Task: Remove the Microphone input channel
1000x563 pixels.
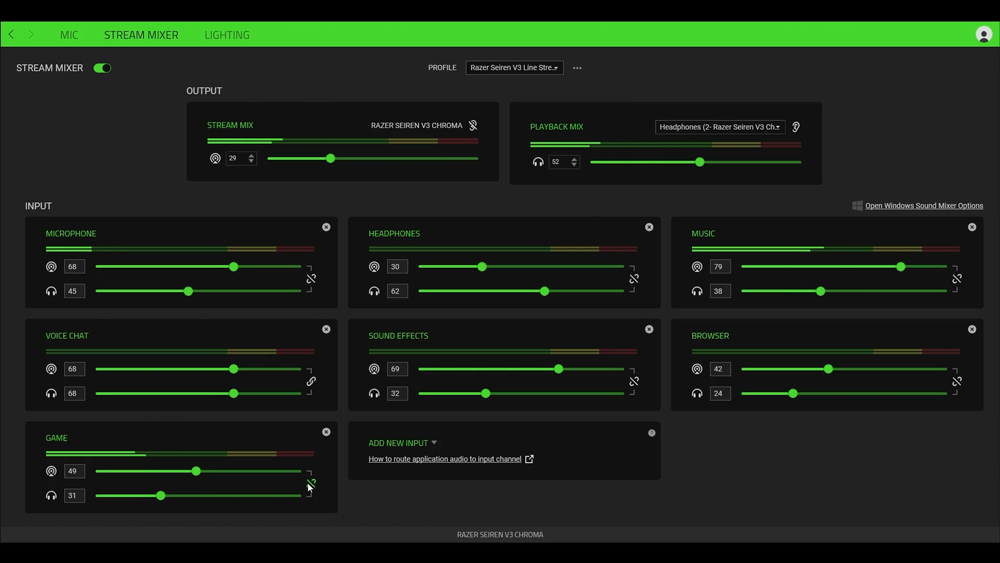Action: 326,227
